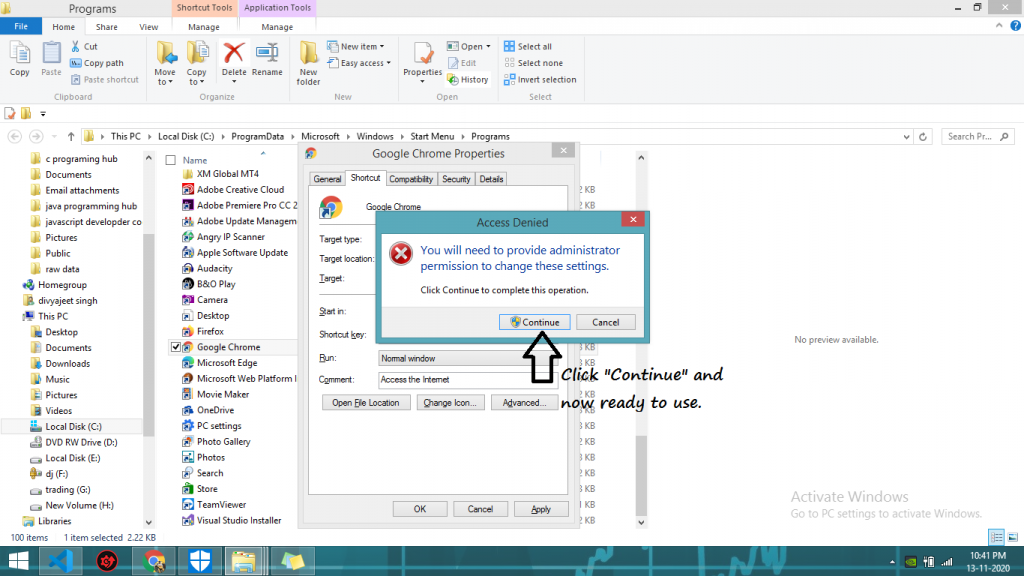
Task: Click Copy path in the ribbon
Action: pos(97,63)
